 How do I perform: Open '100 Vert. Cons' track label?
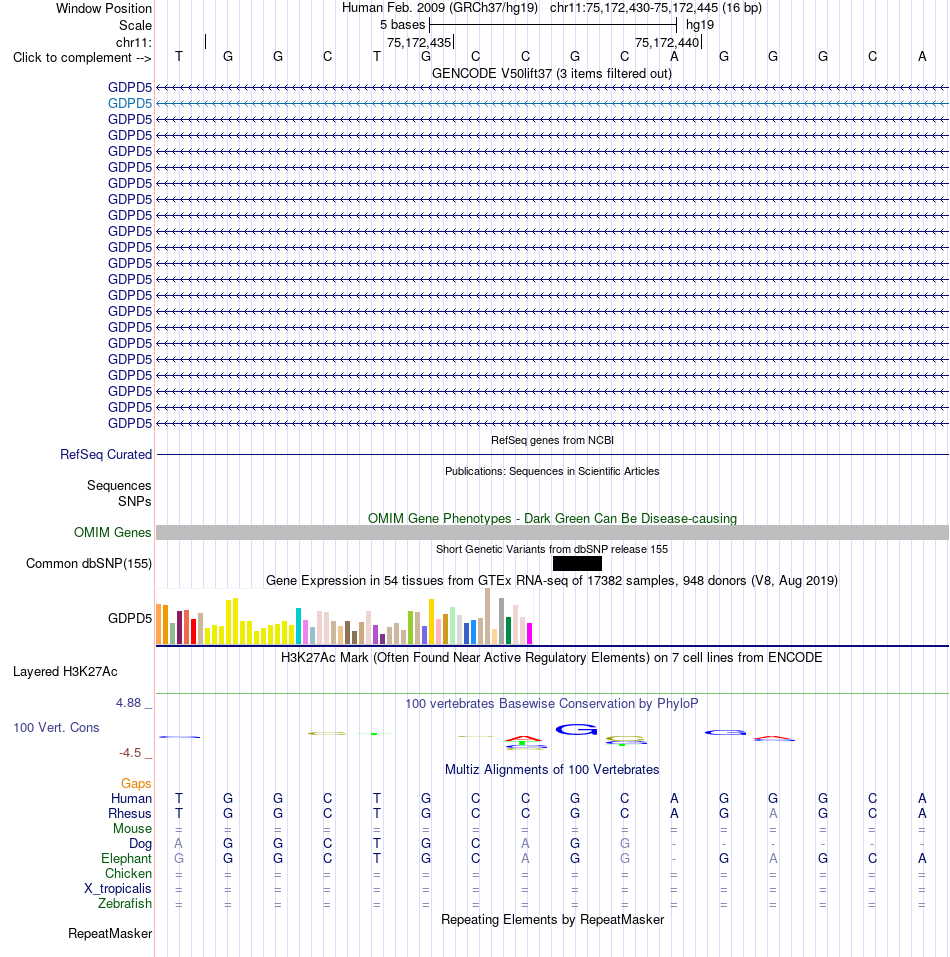point(56,728)
